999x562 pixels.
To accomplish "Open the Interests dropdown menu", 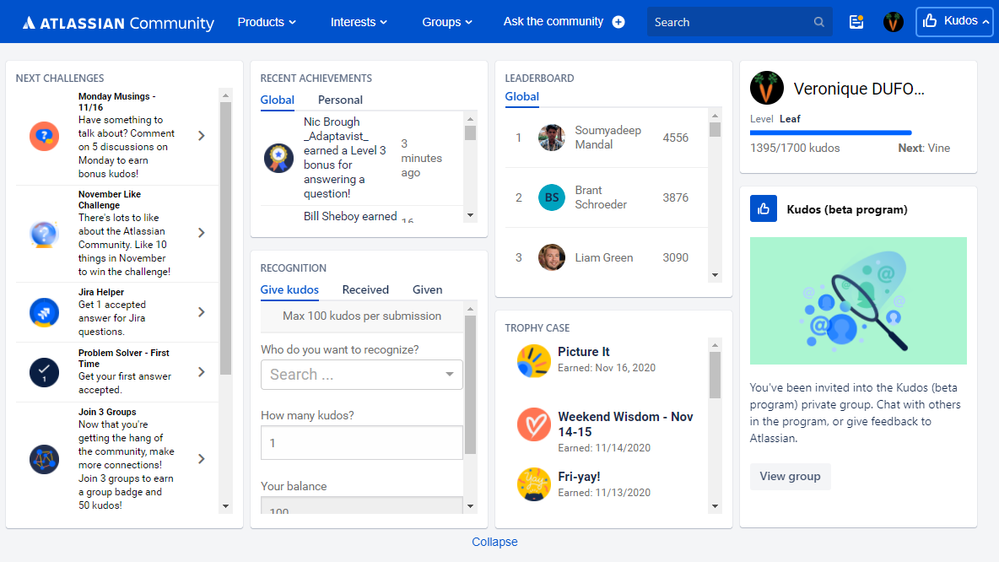I will pos(358,22).
